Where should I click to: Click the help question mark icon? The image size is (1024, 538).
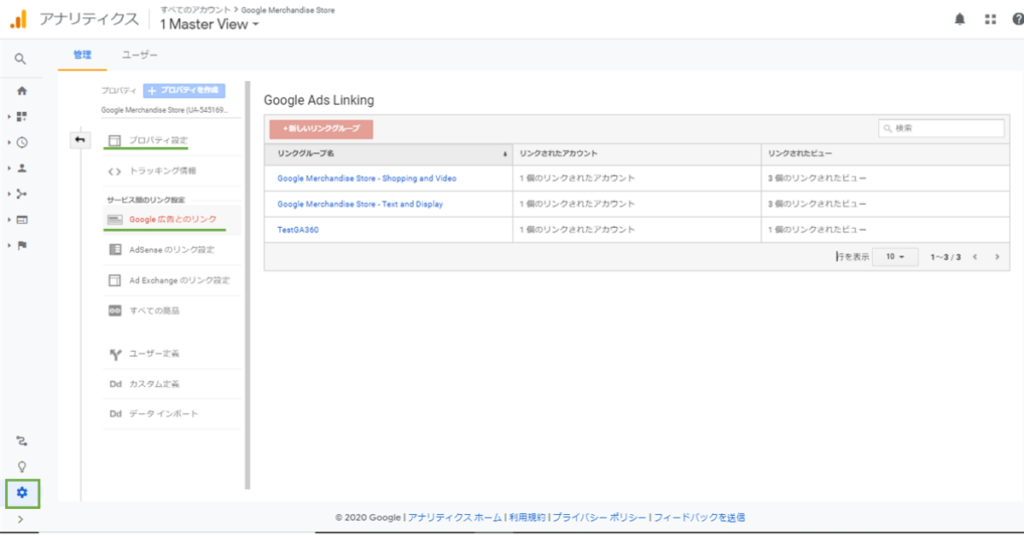(1017, 19)
